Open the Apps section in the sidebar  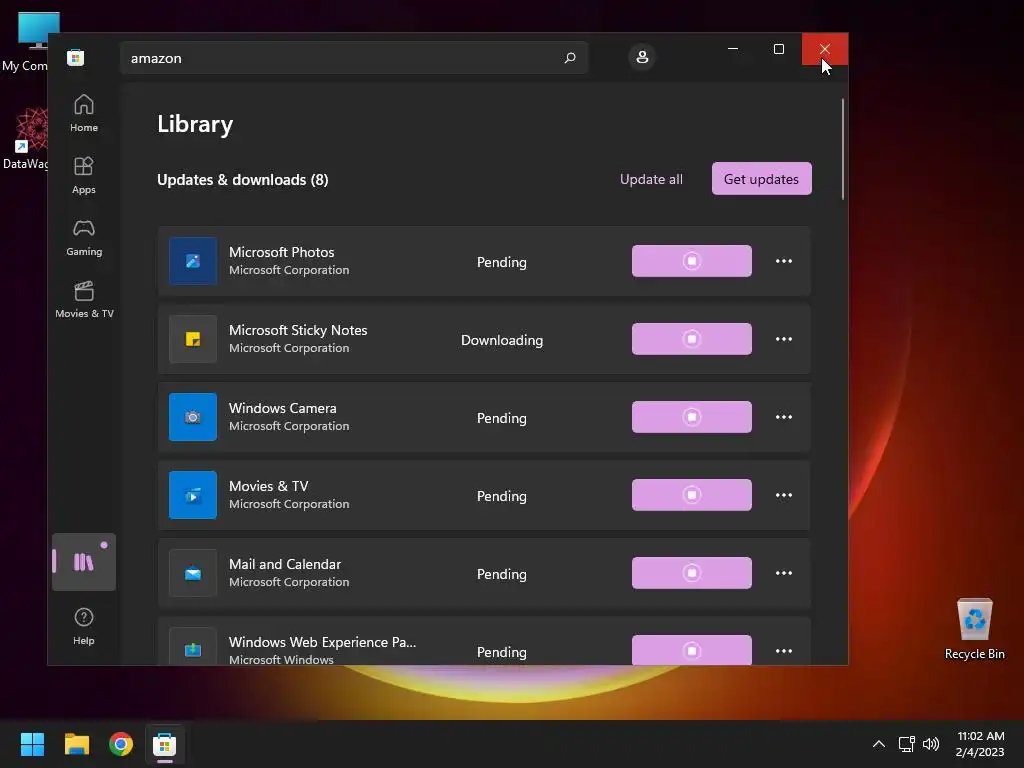(84, 175)
